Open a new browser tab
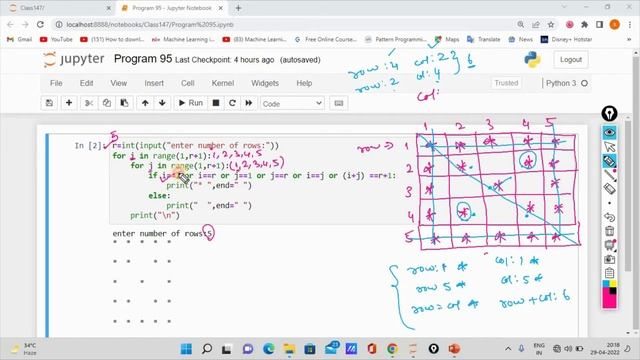Viewport: 640px width, 360px height. point(238,8)
